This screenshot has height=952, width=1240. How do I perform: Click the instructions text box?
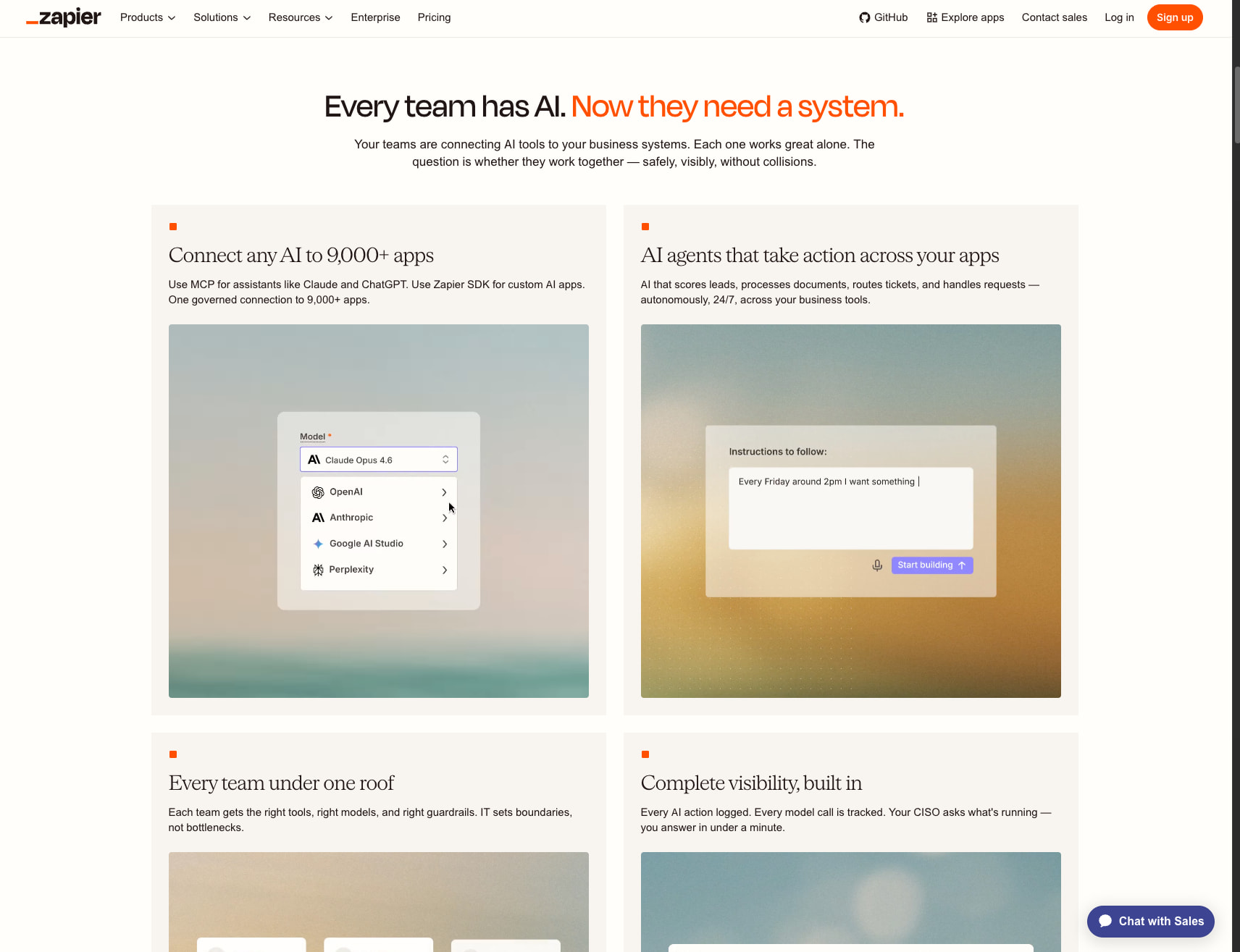pos(850,508)
